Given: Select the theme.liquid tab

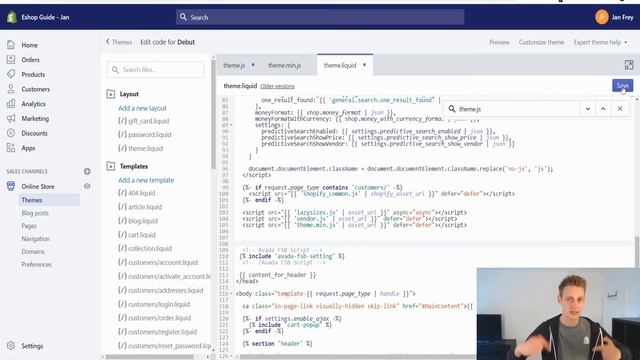Looking at the screenshot, I should pyautogui.click(x=340, y=65).
